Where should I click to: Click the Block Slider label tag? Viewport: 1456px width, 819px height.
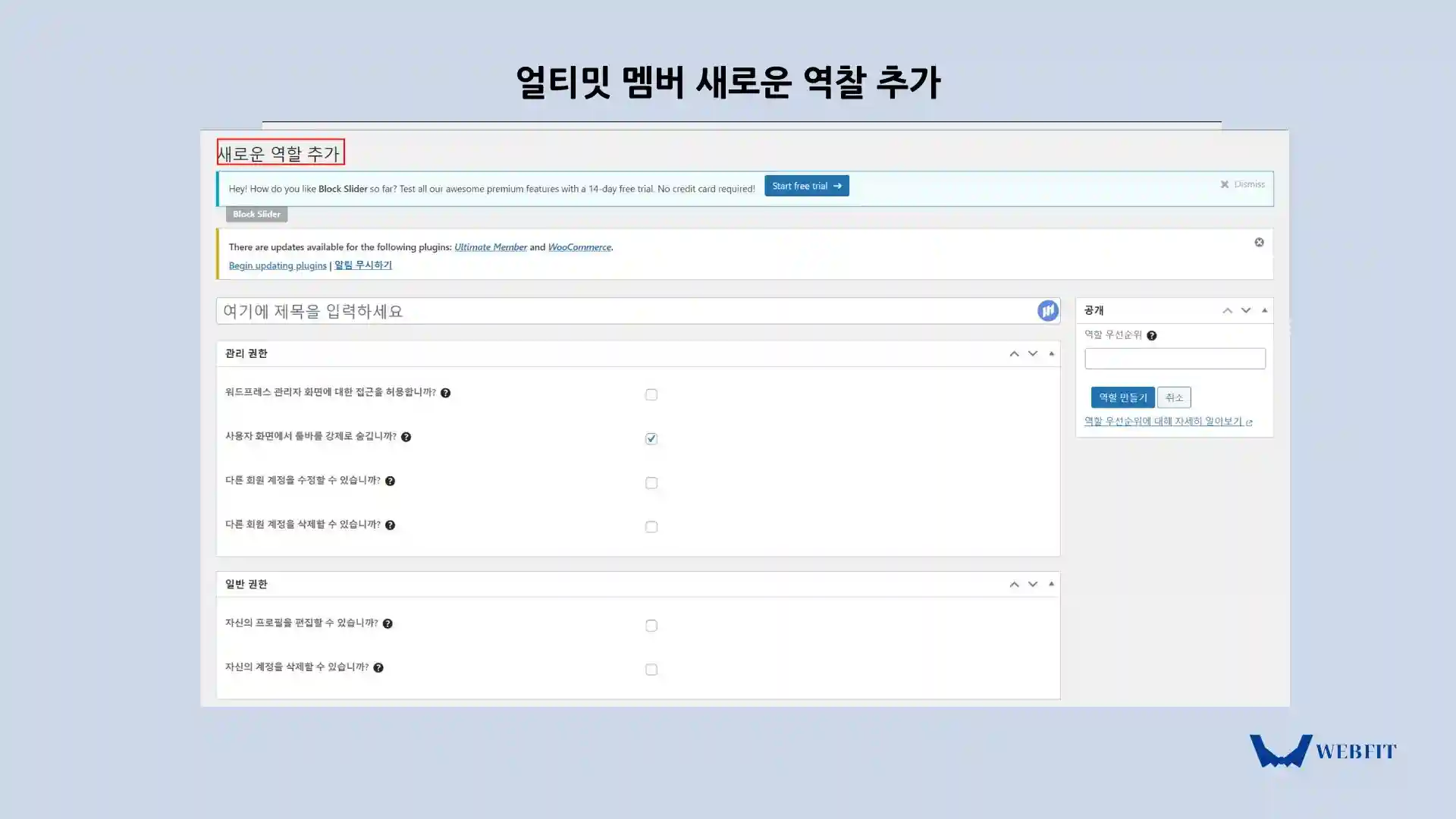256,215
